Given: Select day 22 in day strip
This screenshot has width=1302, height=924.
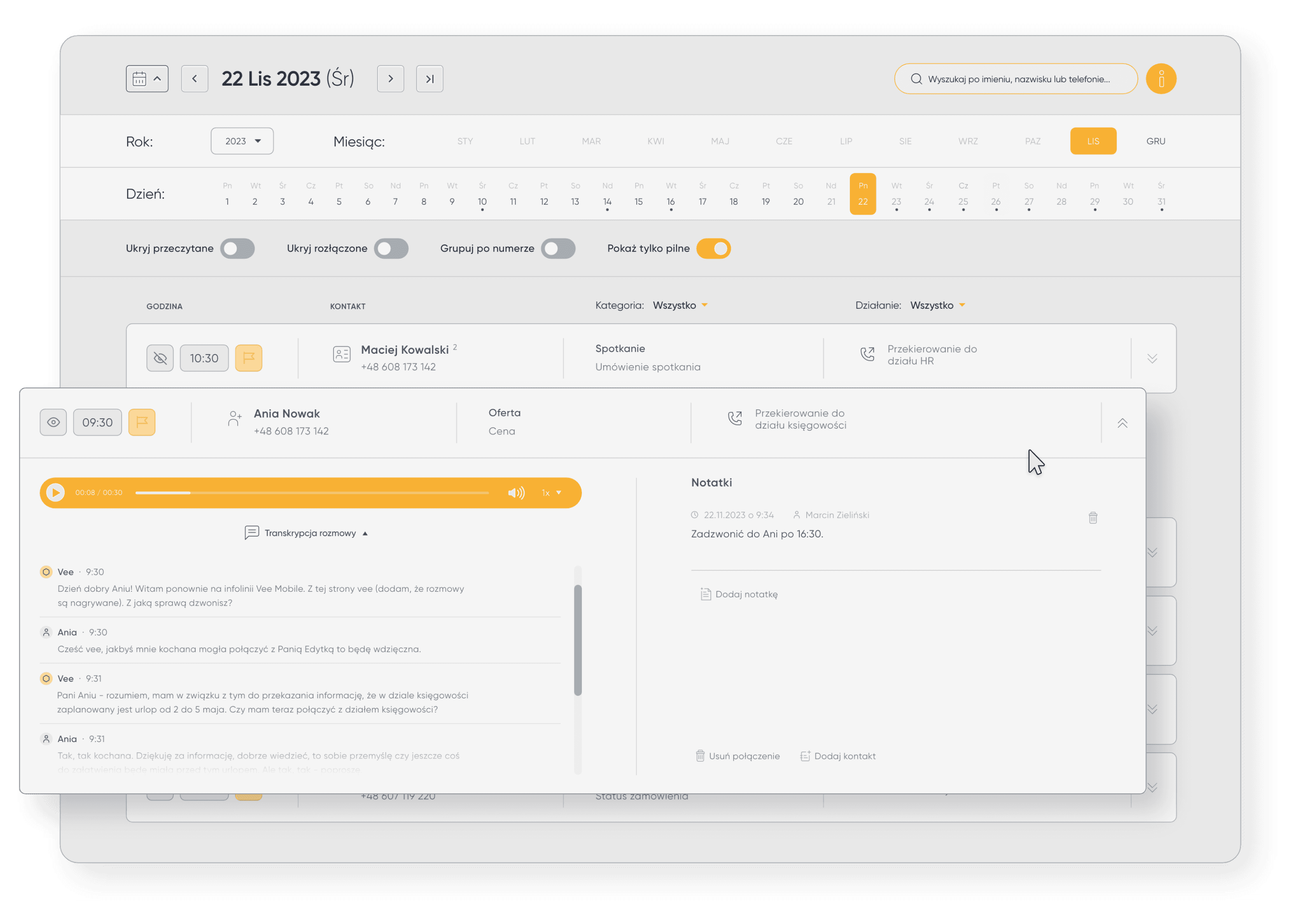Looking at the screenshot, I should [862, 194].
